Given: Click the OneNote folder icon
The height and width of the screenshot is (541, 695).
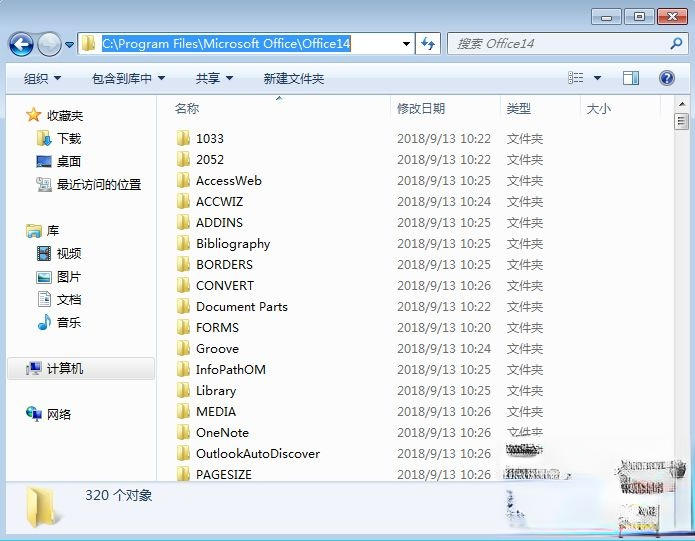Looking at the screenshot, I should pyautogui.click(x=183, y=432).
